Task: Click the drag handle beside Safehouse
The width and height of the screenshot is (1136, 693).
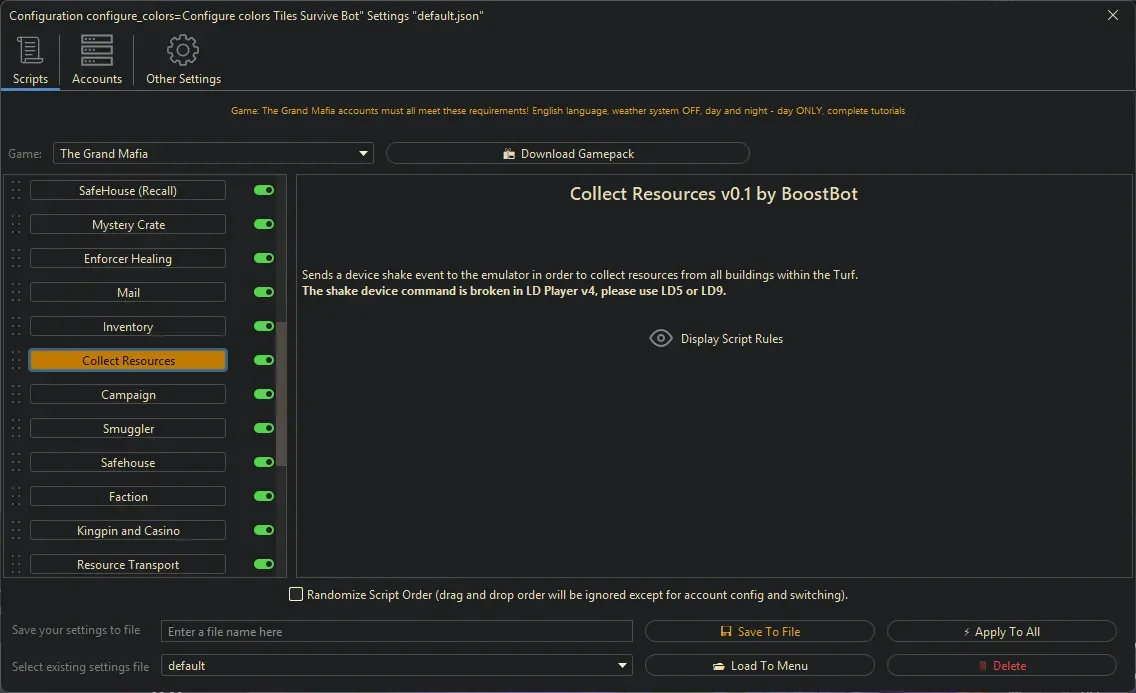Action: (x=16, y=463)
